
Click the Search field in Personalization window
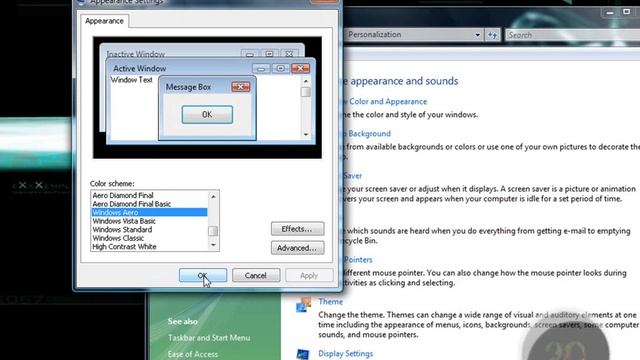pyautogui.click(x=572, y=35)
